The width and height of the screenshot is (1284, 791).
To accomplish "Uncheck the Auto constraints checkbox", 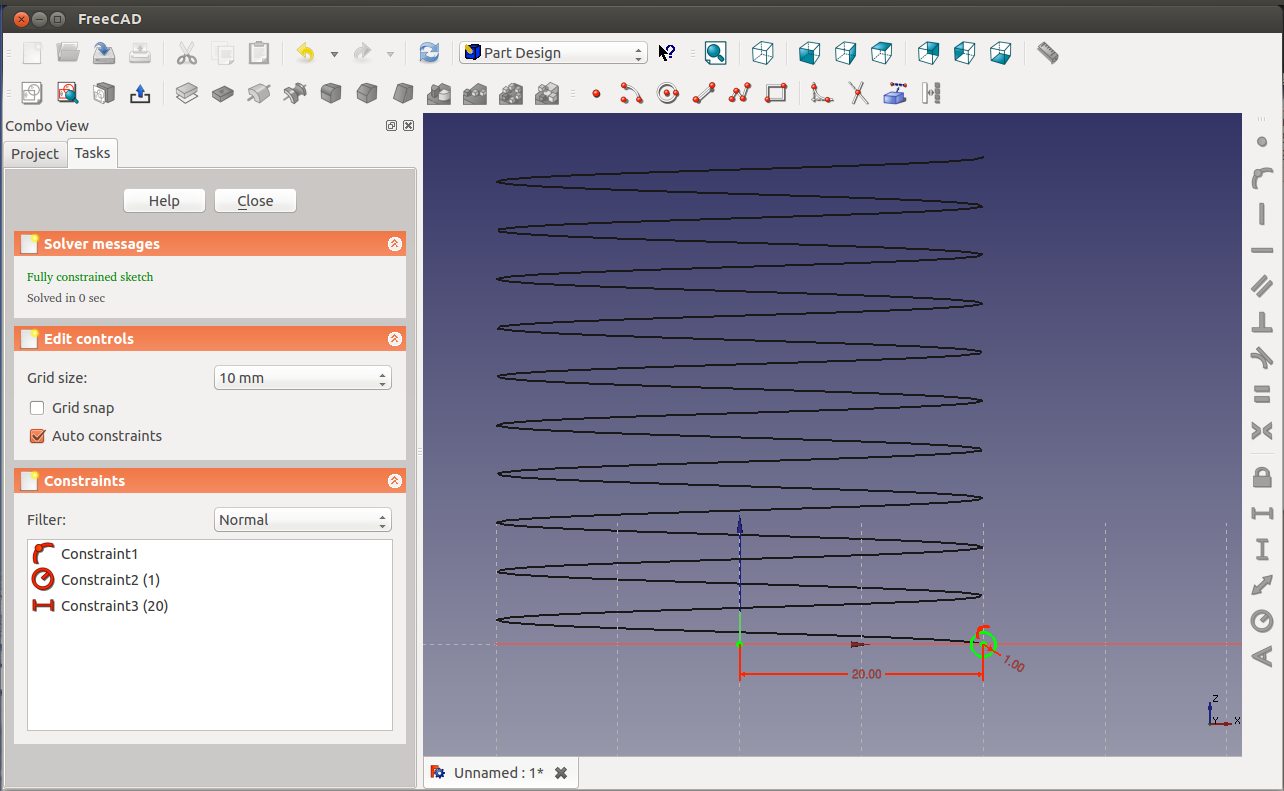I will coord(38,436).
